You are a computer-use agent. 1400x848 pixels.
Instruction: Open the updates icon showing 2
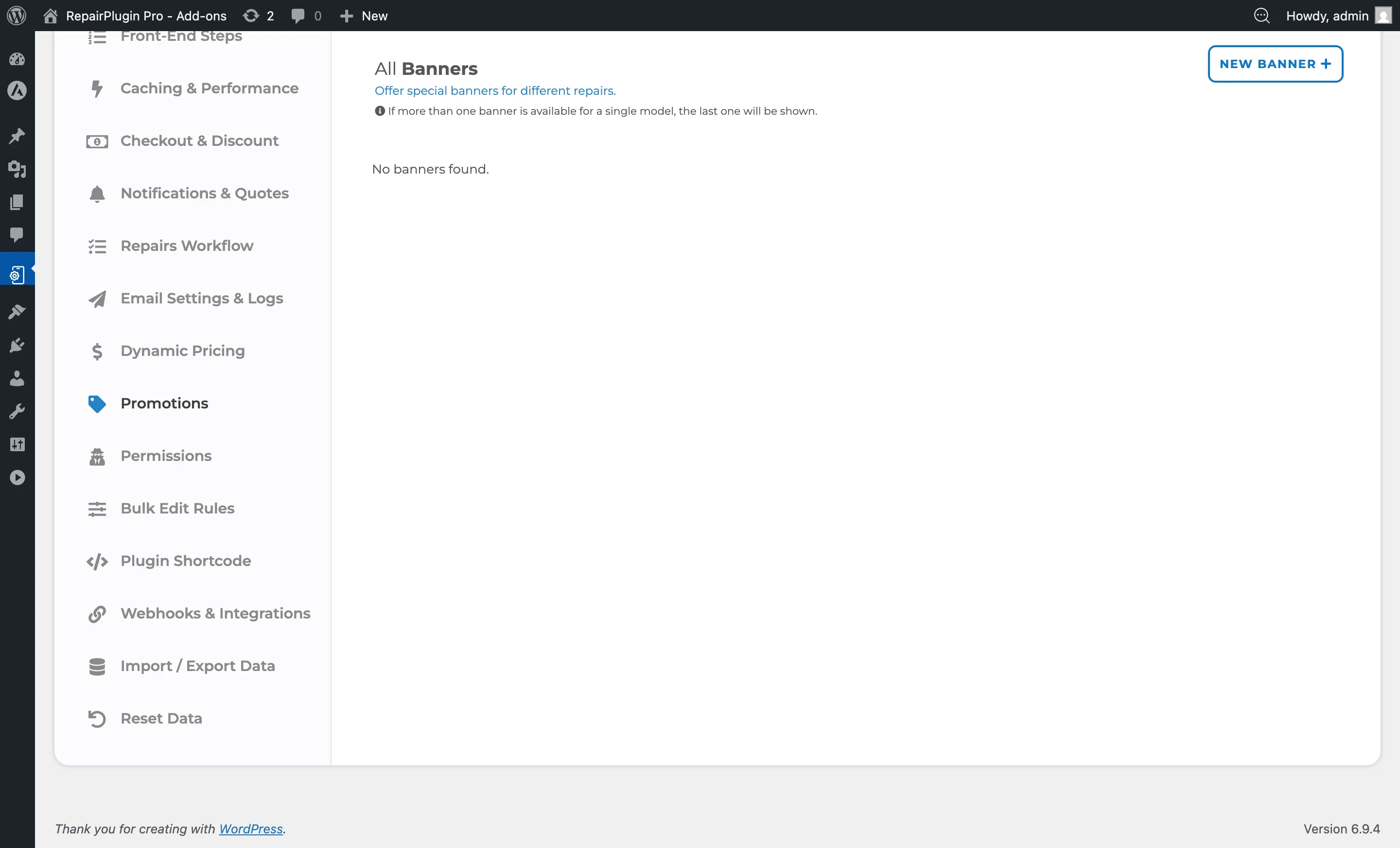point(250,16)
